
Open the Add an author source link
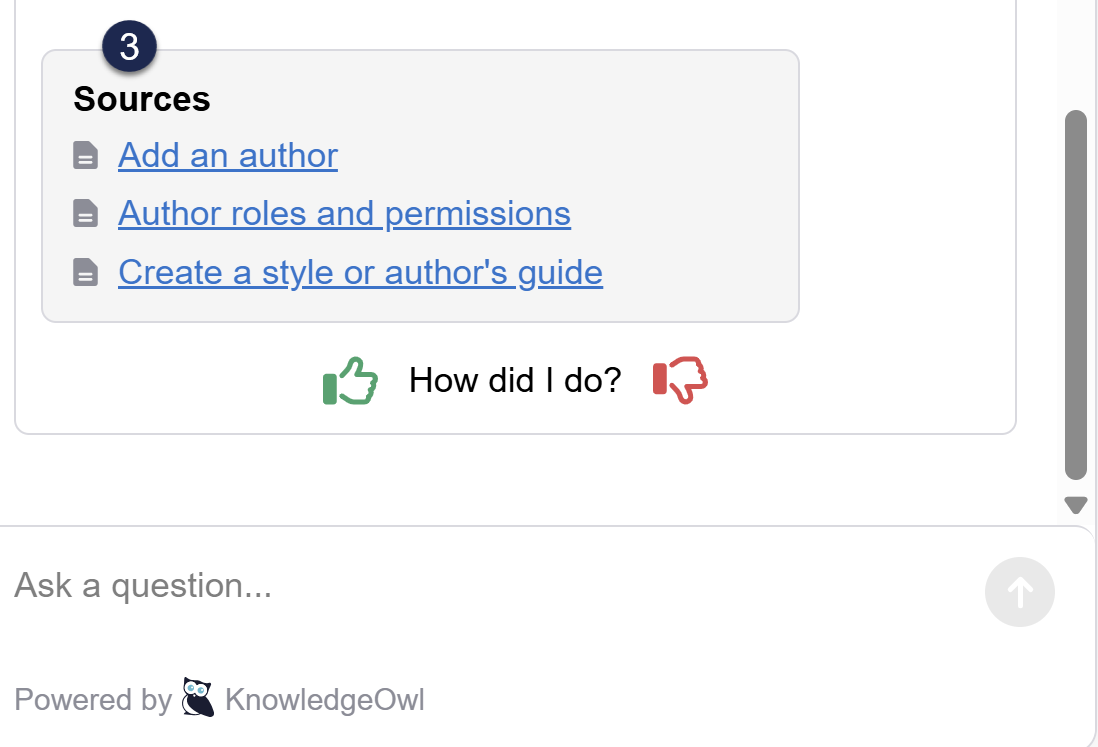(x=228, y=156)
